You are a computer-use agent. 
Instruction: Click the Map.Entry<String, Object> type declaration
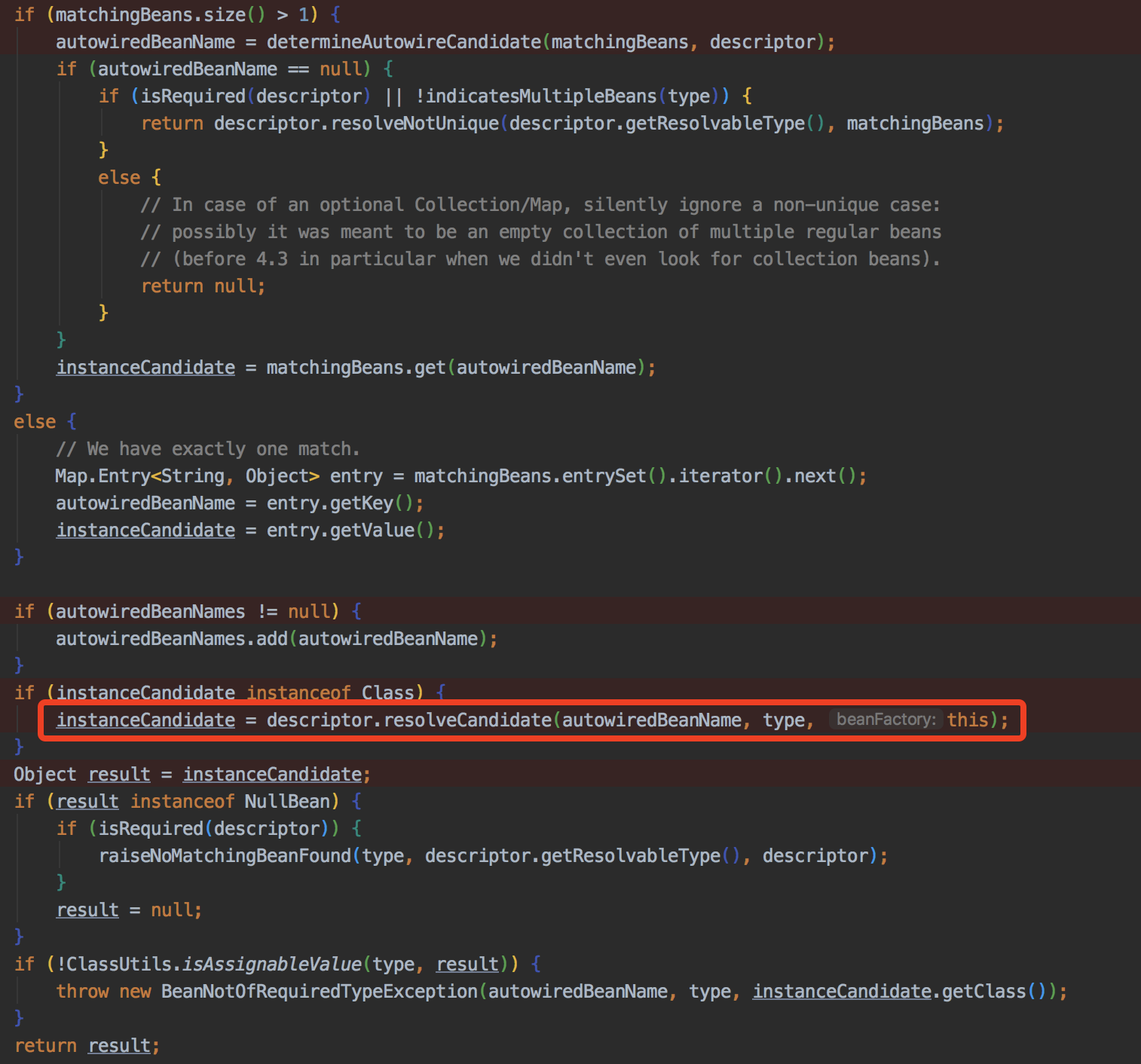tap(187, 476)
